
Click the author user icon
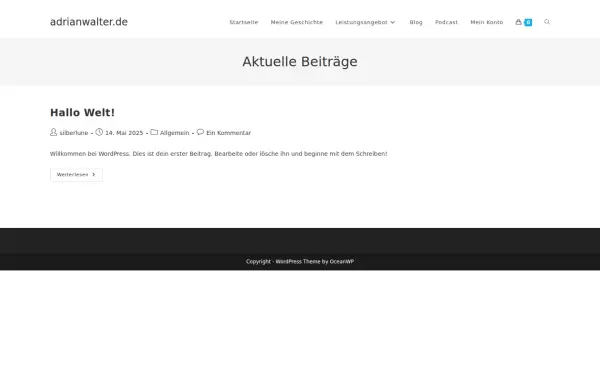click(x=54, y=132)
